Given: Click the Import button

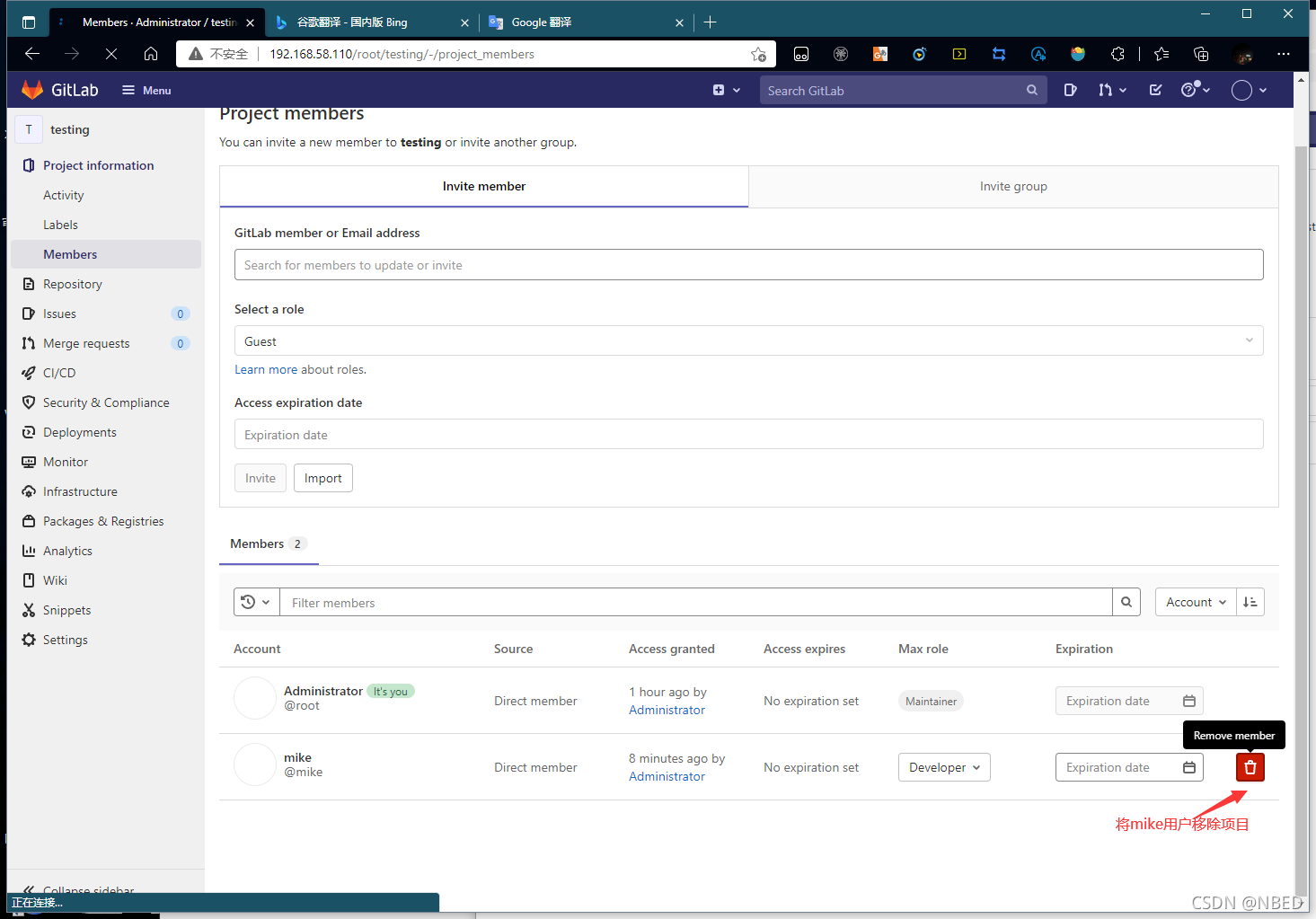Looking at the screenshot, I should click(x=323, y=478).
